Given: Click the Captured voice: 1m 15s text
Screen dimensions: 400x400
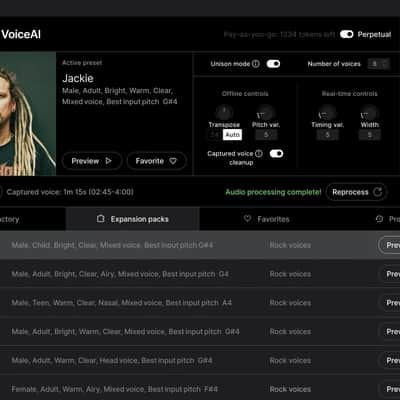Looking at the screenshot, I should click(x=70, y=192).
